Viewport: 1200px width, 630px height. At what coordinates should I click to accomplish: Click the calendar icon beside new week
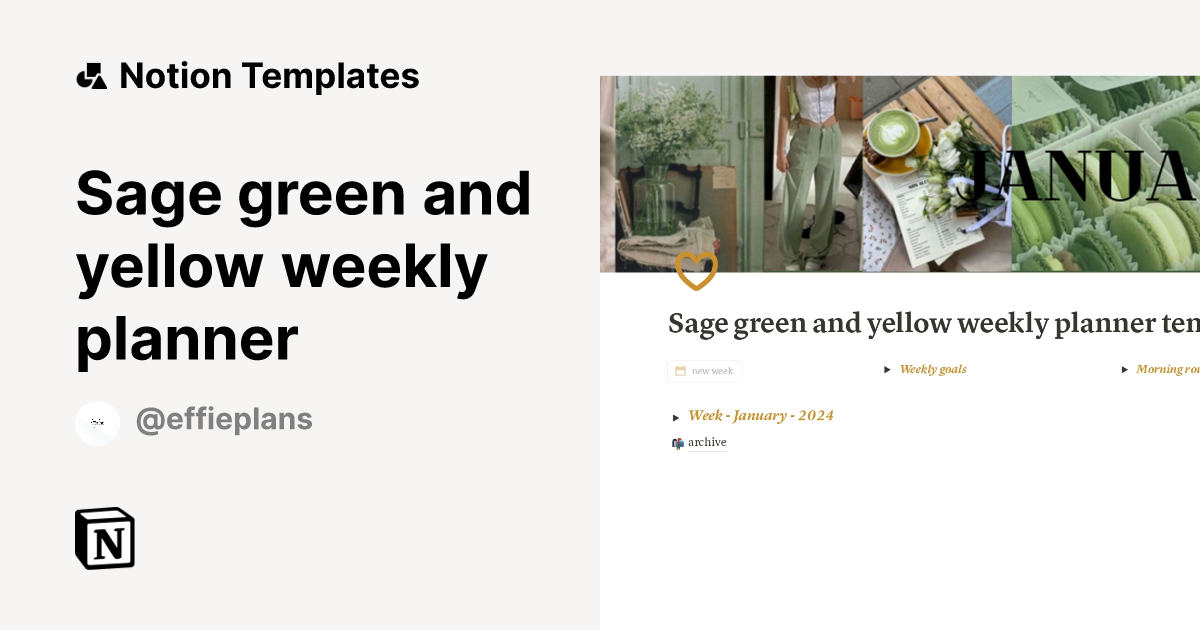click(x=680, y=371)
